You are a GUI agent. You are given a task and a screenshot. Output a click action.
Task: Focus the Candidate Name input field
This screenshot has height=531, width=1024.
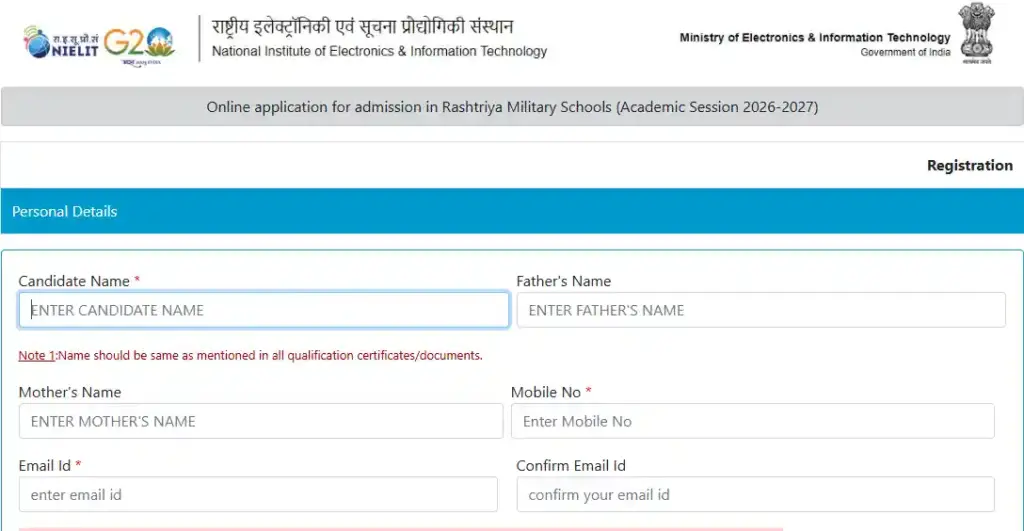click(x=264, y=310)
